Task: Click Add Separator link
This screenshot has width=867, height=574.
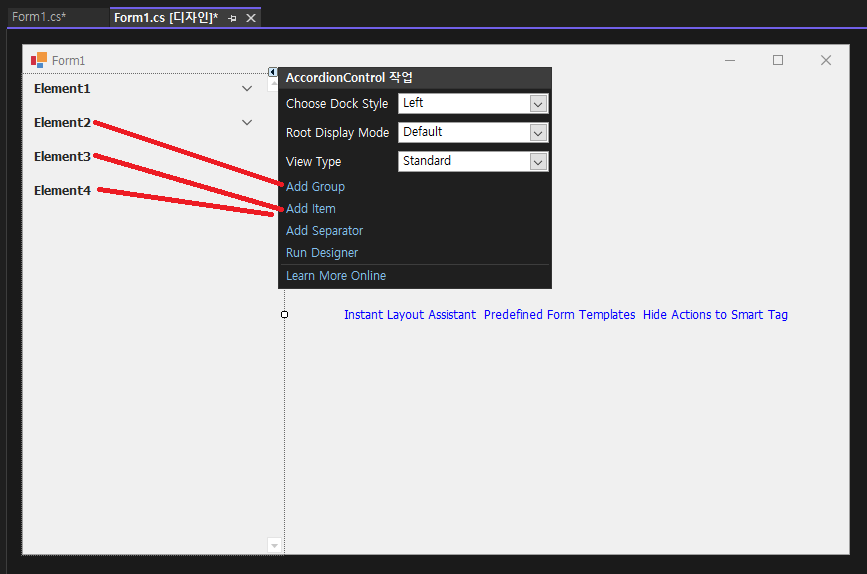Action: [325, 231]
